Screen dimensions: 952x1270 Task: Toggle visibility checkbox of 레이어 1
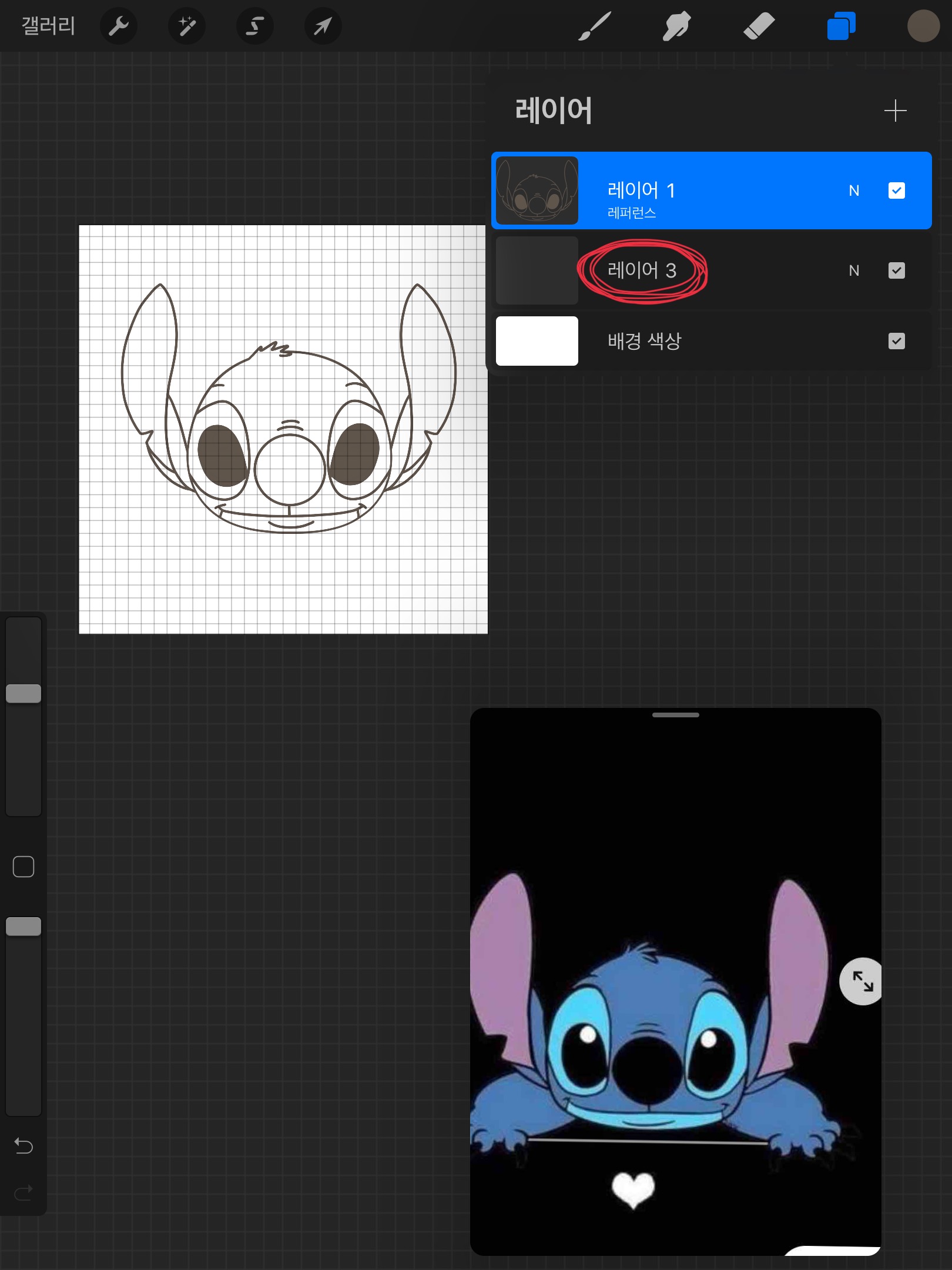(x=896, y=190)
